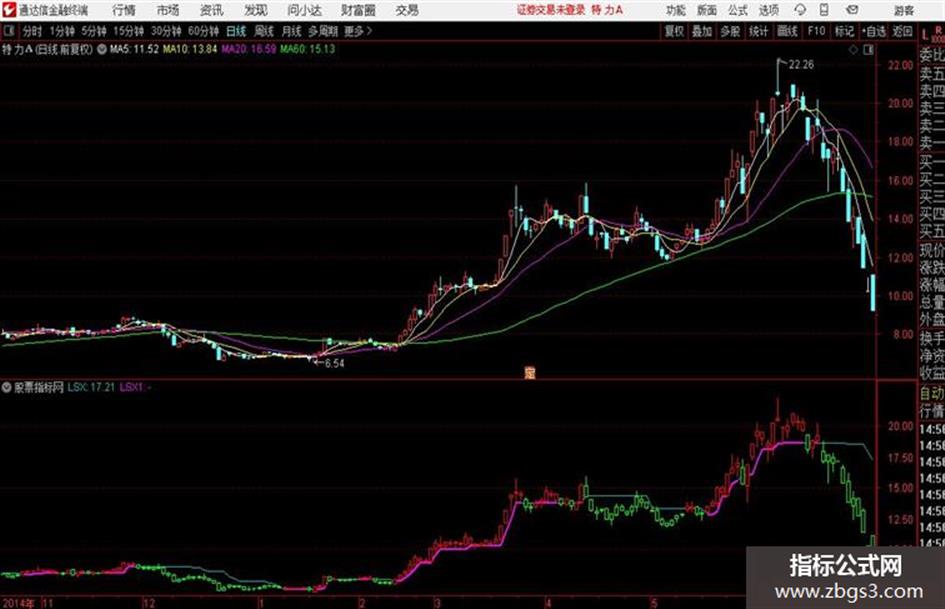The height and width of the screenshot is (609, 945).
Task: Switch to 30分钟 period tab
Action: (166, 31)
